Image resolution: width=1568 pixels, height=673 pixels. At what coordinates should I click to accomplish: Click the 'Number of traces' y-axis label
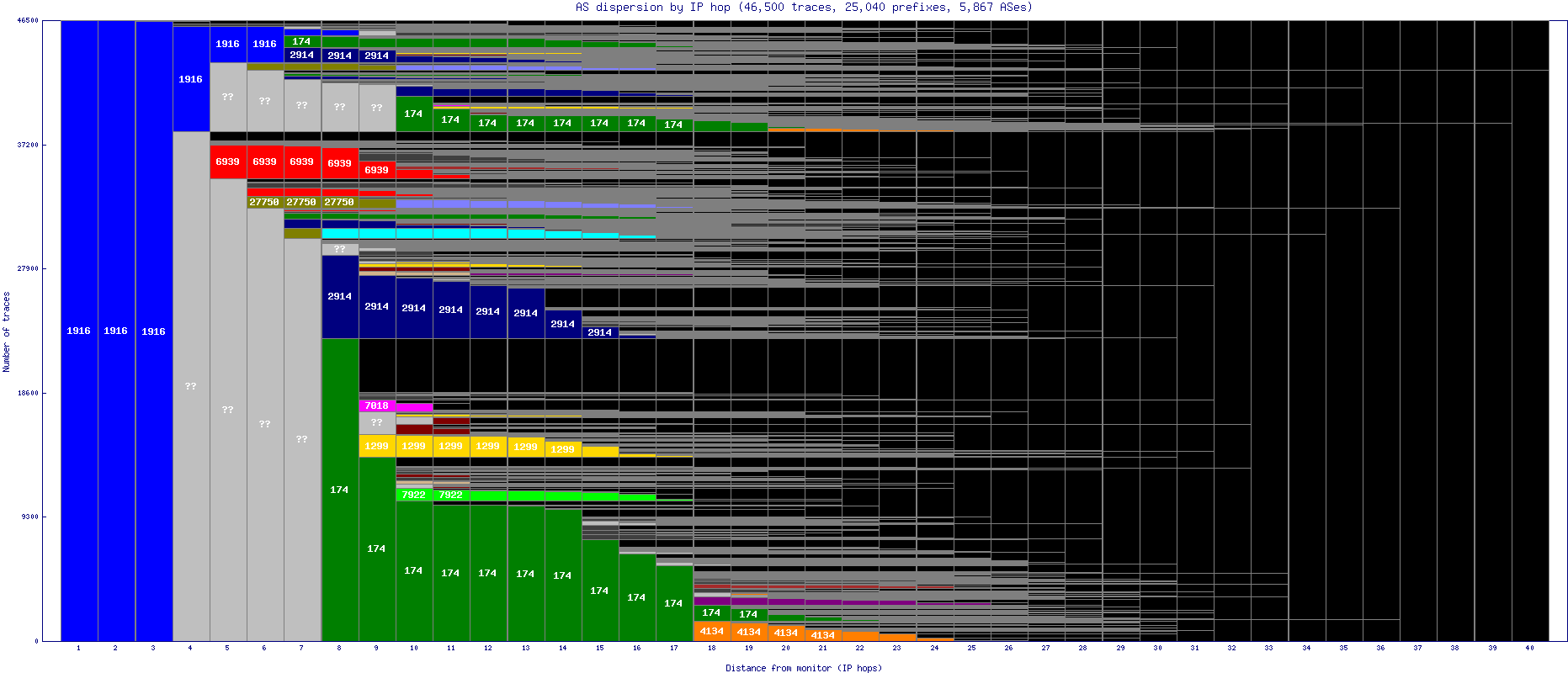(x=6, y=331)
